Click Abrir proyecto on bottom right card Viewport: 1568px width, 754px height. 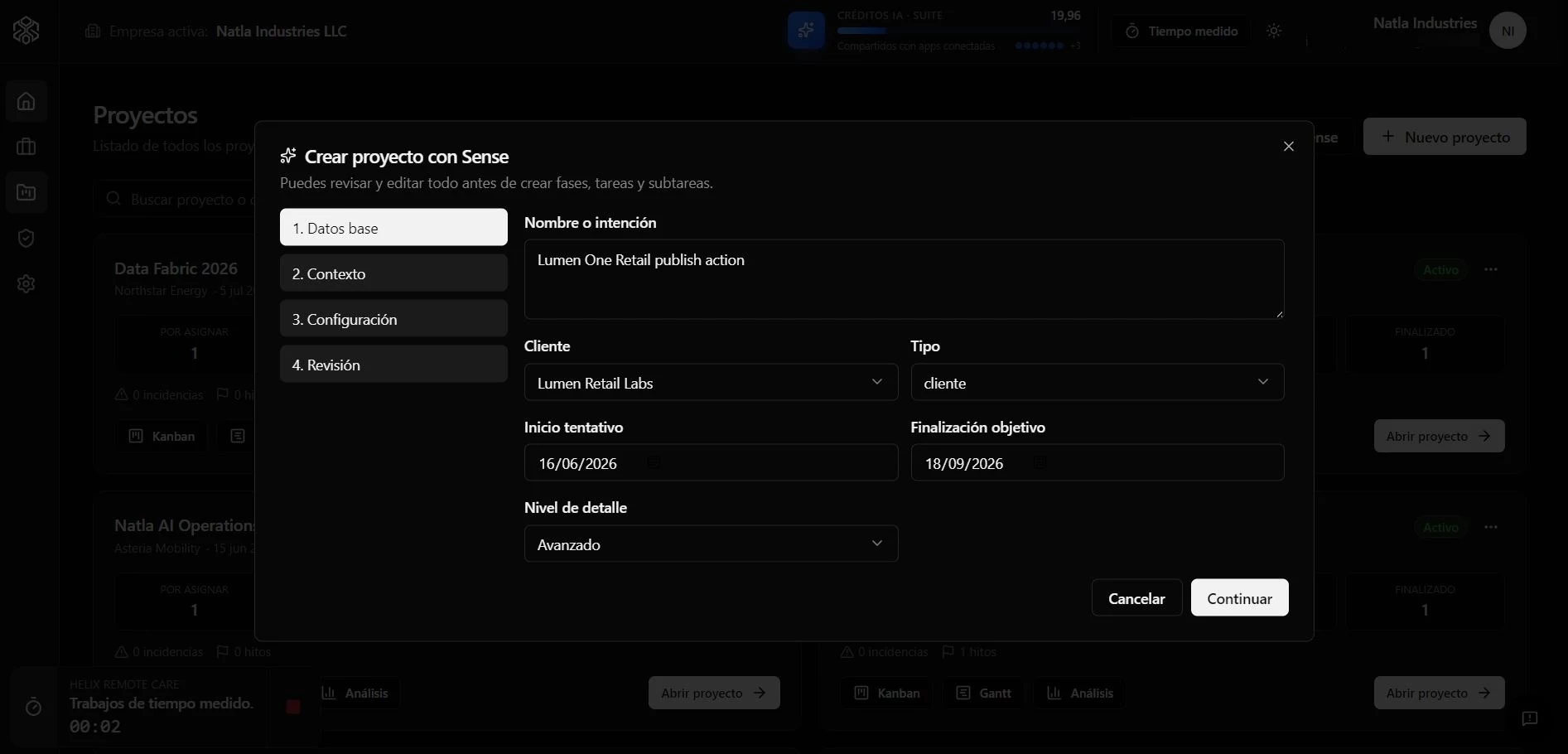tap(1439, 693)
